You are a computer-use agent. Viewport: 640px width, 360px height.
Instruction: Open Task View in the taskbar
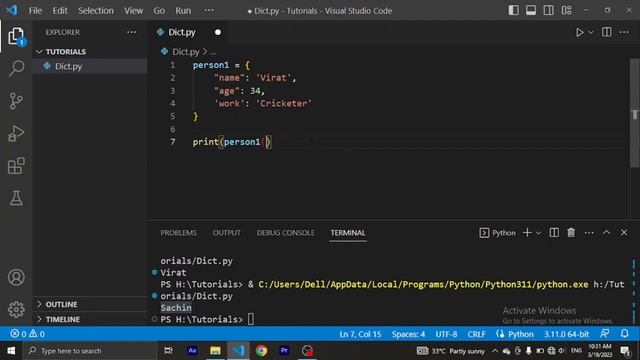pos(168,351)
